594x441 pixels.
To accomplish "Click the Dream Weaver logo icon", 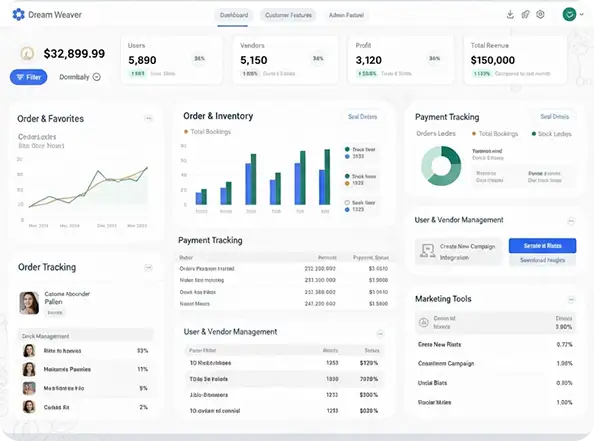I will pyautogui.click(x=18, y=14).
